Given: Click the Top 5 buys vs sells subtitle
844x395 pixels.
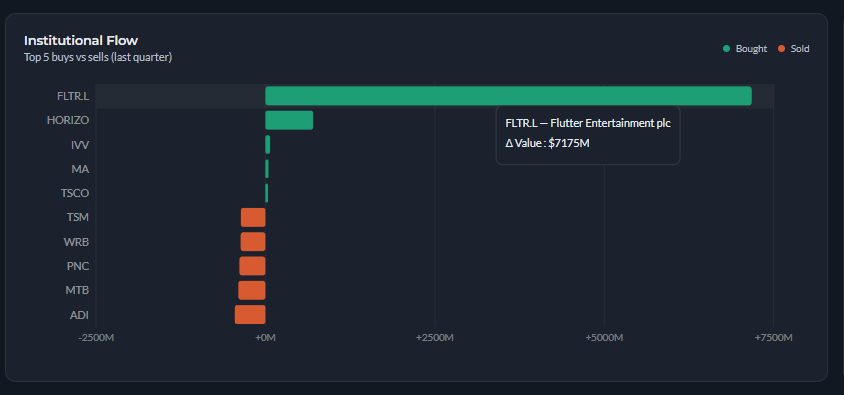Looking at the screenshot, I should 98,57.
